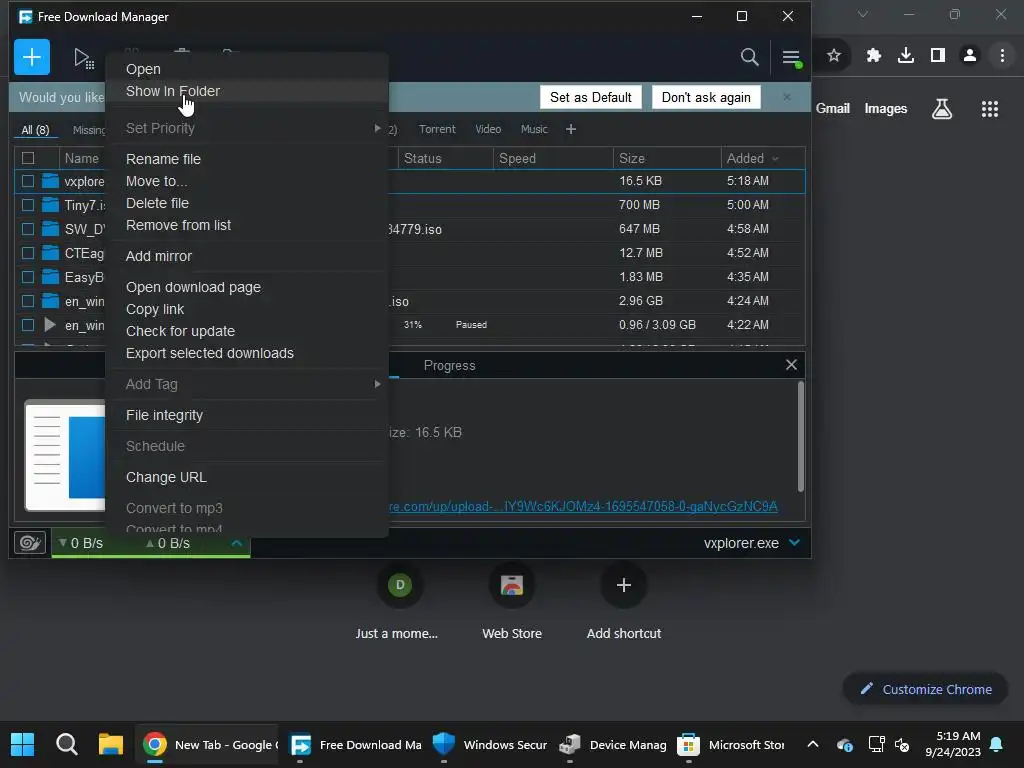Switch to the Torrent filter tab

point(437,129)
